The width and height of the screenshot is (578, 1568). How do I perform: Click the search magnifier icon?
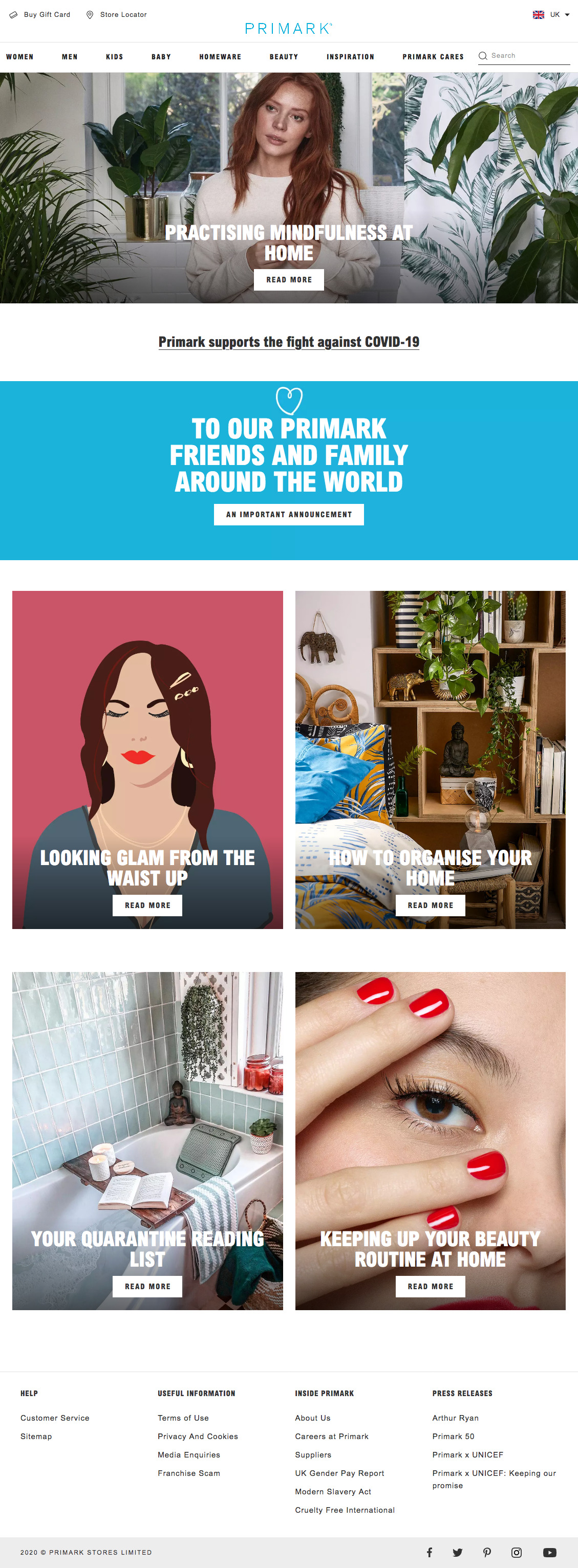483,55
